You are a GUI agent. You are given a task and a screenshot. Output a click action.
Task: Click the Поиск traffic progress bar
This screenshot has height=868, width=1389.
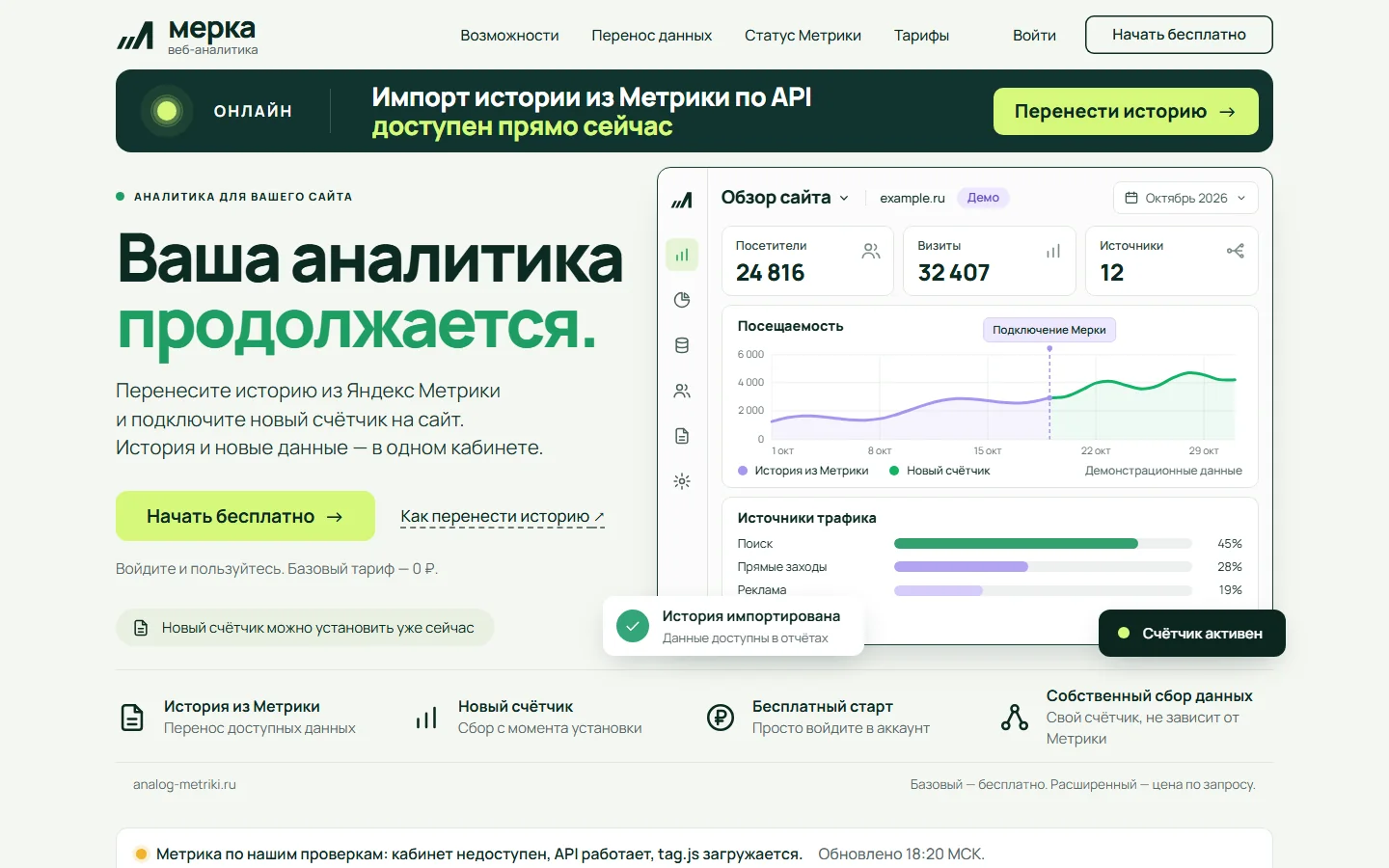coord(1044,544)
